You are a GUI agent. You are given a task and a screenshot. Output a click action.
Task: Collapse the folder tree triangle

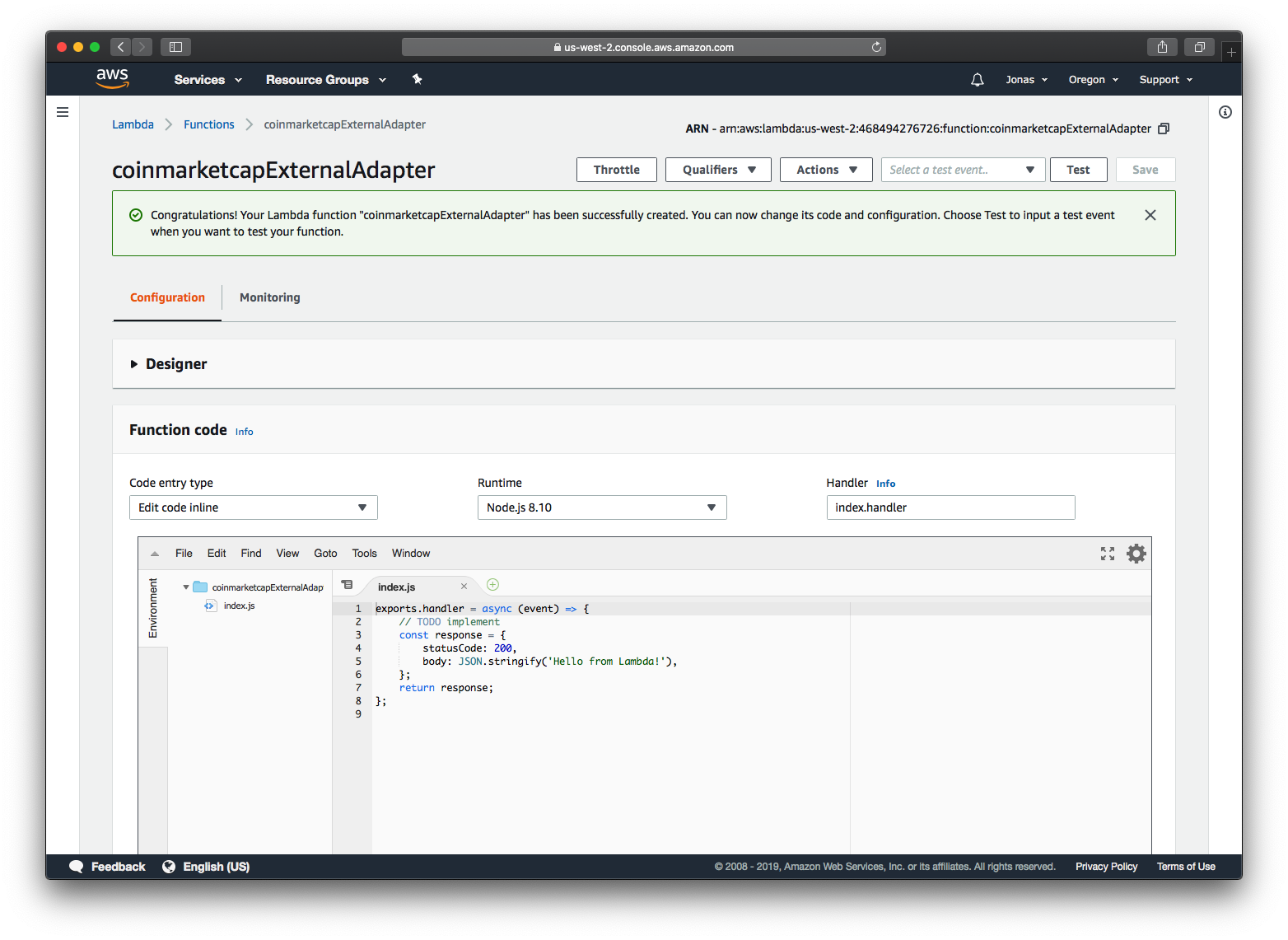186,587
